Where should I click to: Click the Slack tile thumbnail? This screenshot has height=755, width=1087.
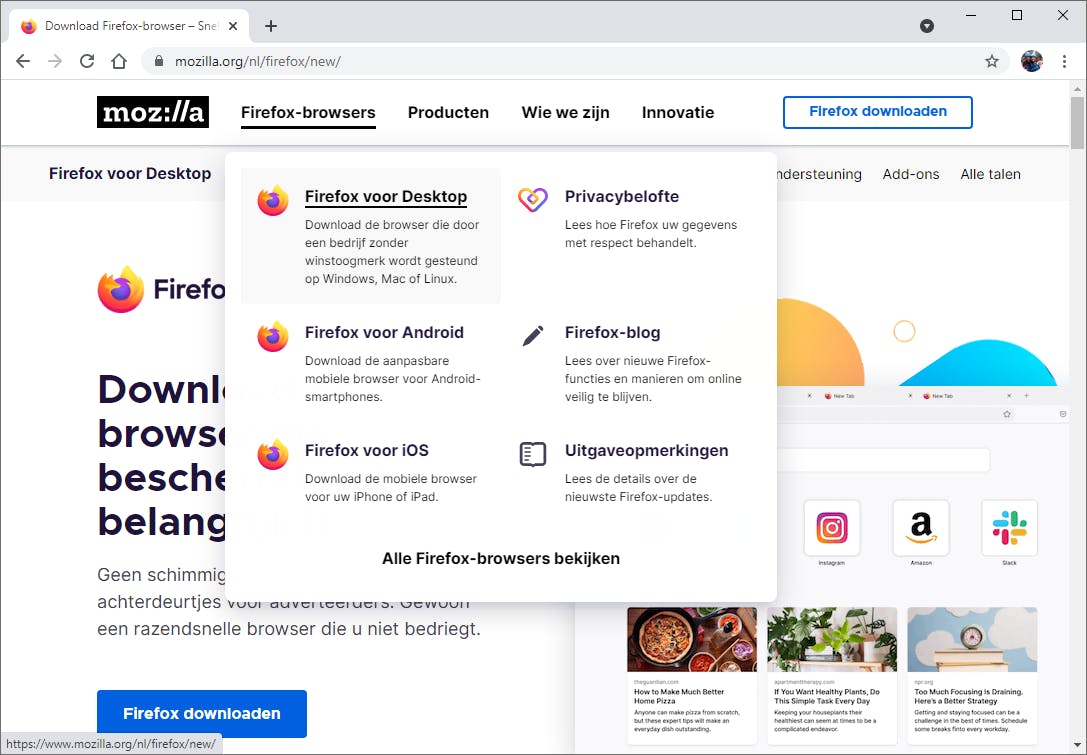pos(1009,528)
